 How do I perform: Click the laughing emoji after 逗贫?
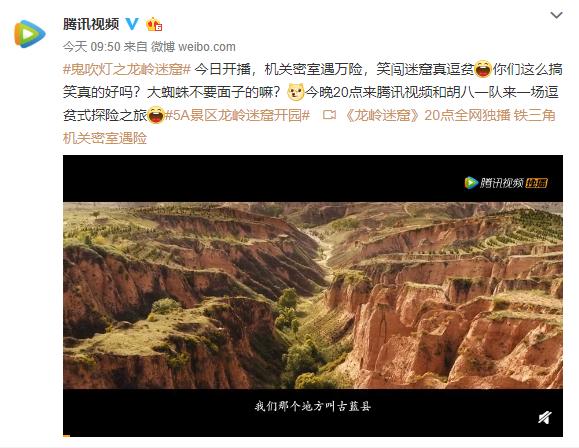pos(483,69)
